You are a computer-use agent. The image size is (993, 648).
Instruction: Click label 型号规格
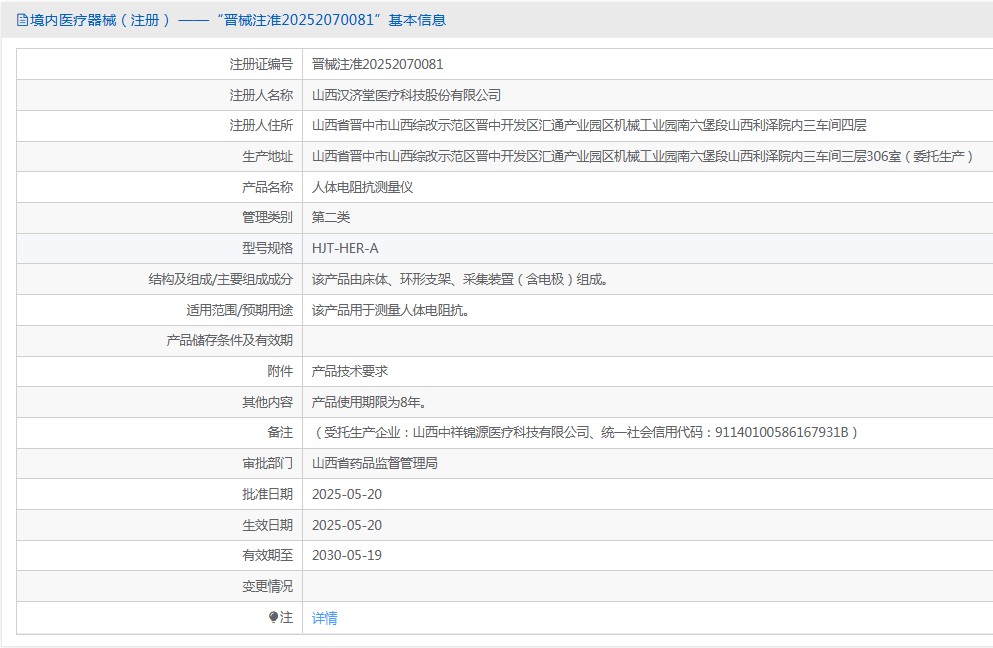[x=267, y=248]
